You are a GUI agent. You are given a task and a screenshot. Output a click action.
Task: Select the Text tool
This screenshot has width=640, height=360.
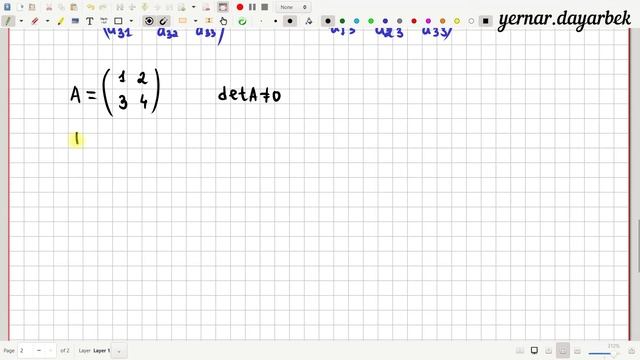click(89, 21)
